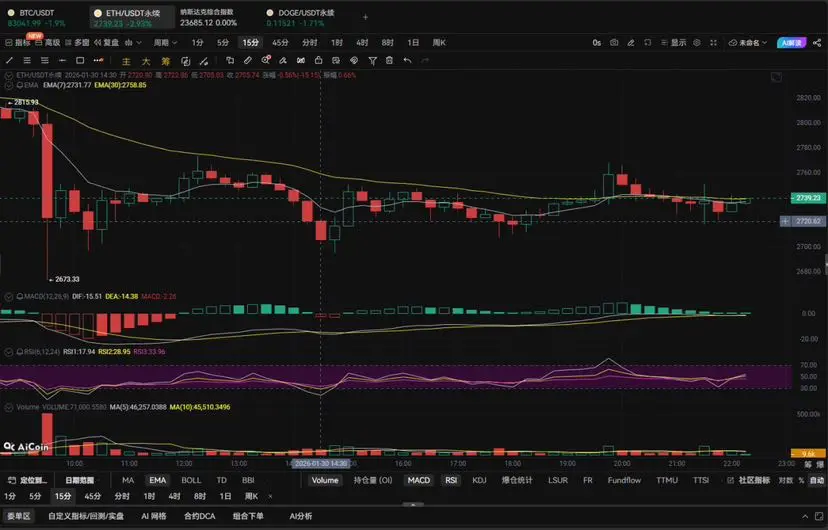Open the 显示 display options menu

pos(674,43)
